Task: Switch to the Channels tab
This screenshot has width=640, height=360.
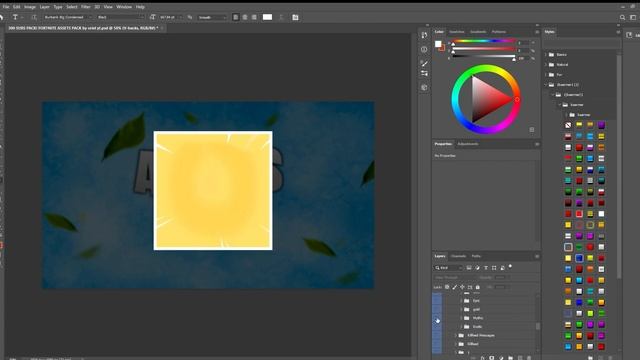Action: [458, 256]
